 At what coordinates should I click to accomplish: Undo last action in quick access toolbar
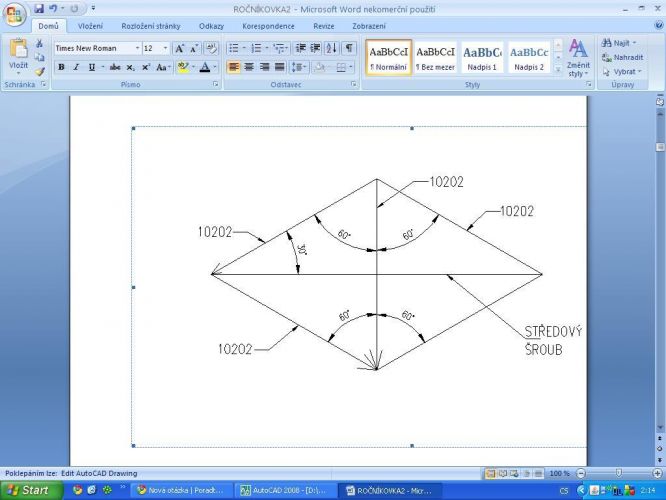pyautogui.click(x=53, y=8)
